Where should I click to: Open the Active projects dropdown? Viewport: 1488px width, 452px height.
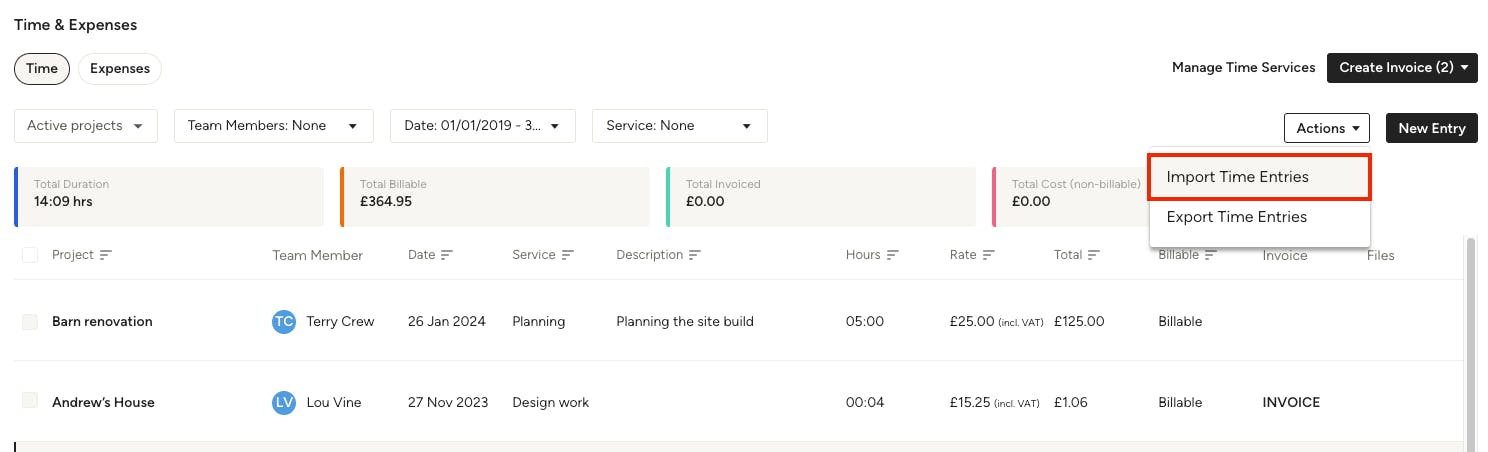[86, 126]
